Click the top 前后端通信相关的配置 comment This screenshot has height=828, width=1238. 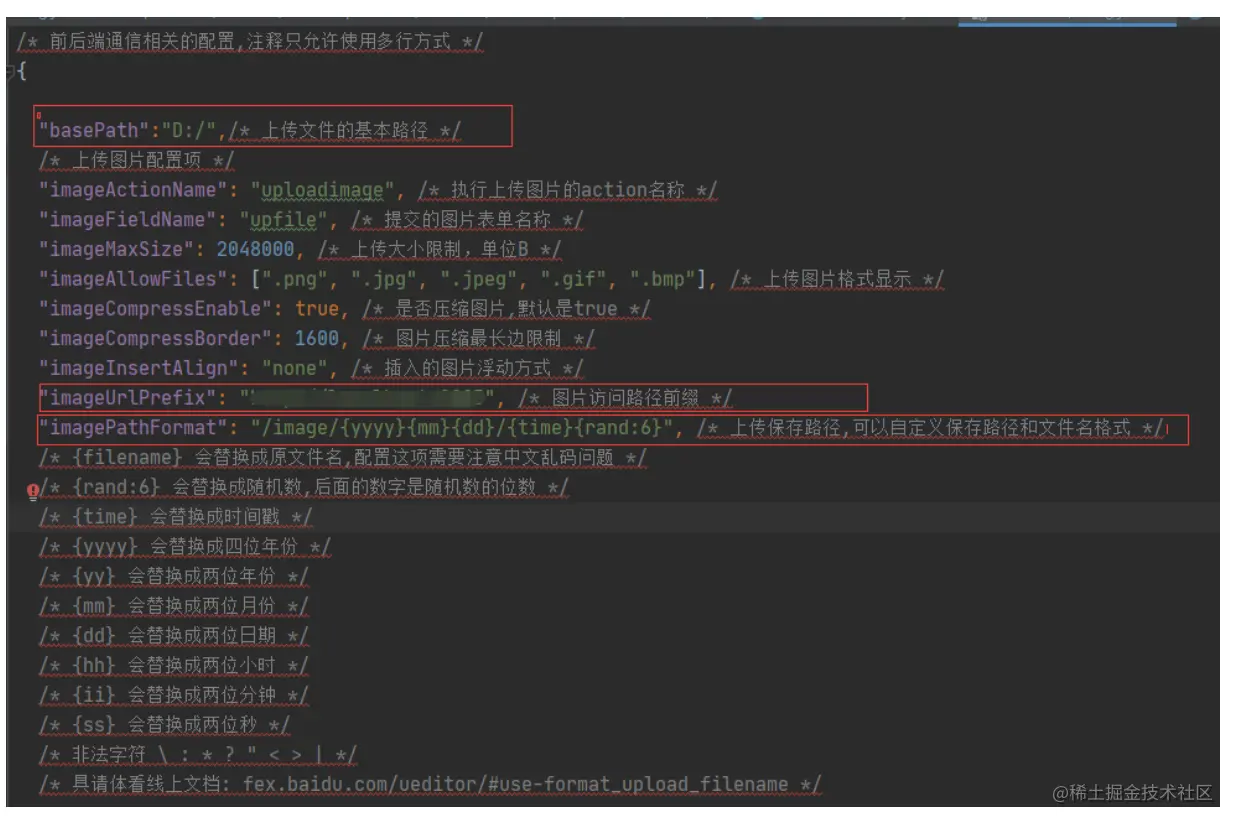point(251,42)
